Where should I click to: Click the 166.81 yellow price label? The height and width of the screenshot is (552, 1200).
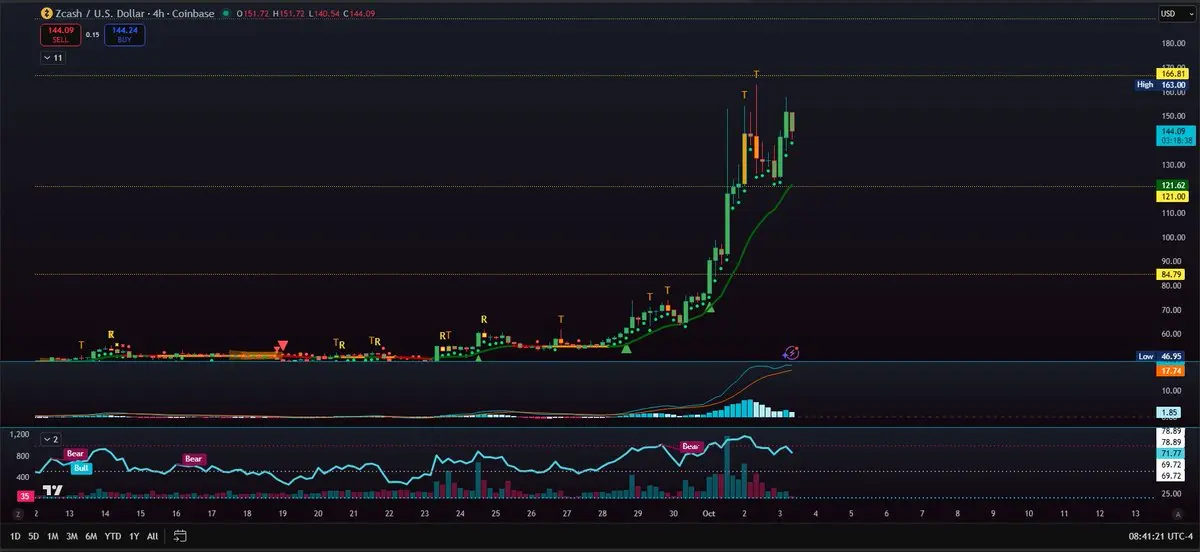tap(1173, 74)
